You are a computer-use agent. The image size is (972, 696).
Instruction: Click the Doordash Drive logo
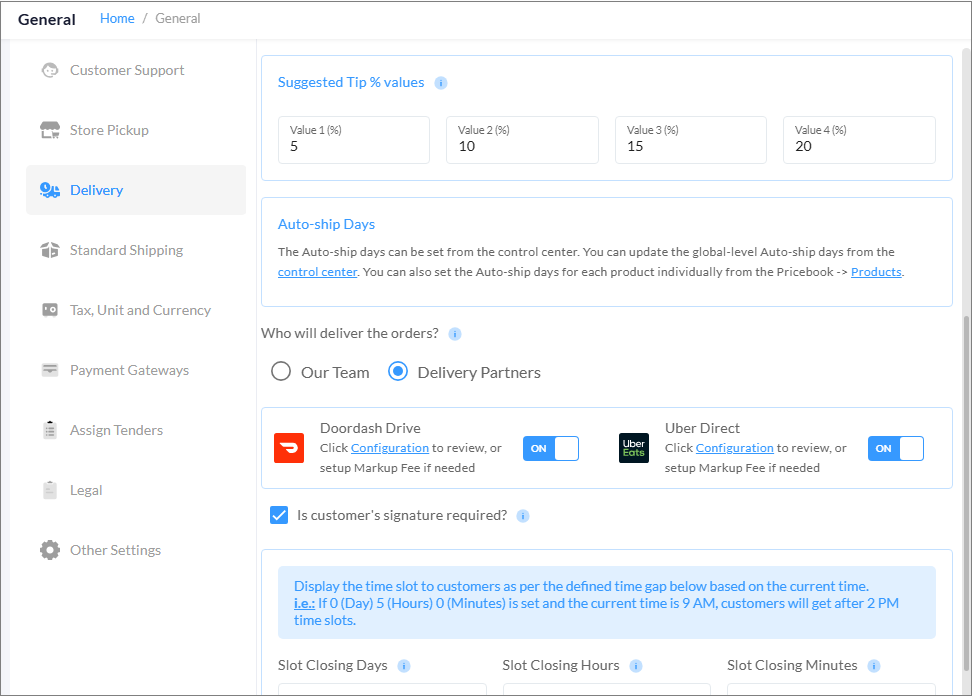pos(289,448)
